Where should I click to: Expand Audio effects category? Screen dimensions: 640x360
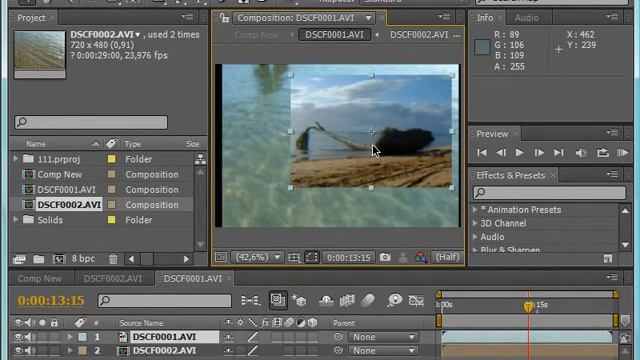[x=475, y=237]
